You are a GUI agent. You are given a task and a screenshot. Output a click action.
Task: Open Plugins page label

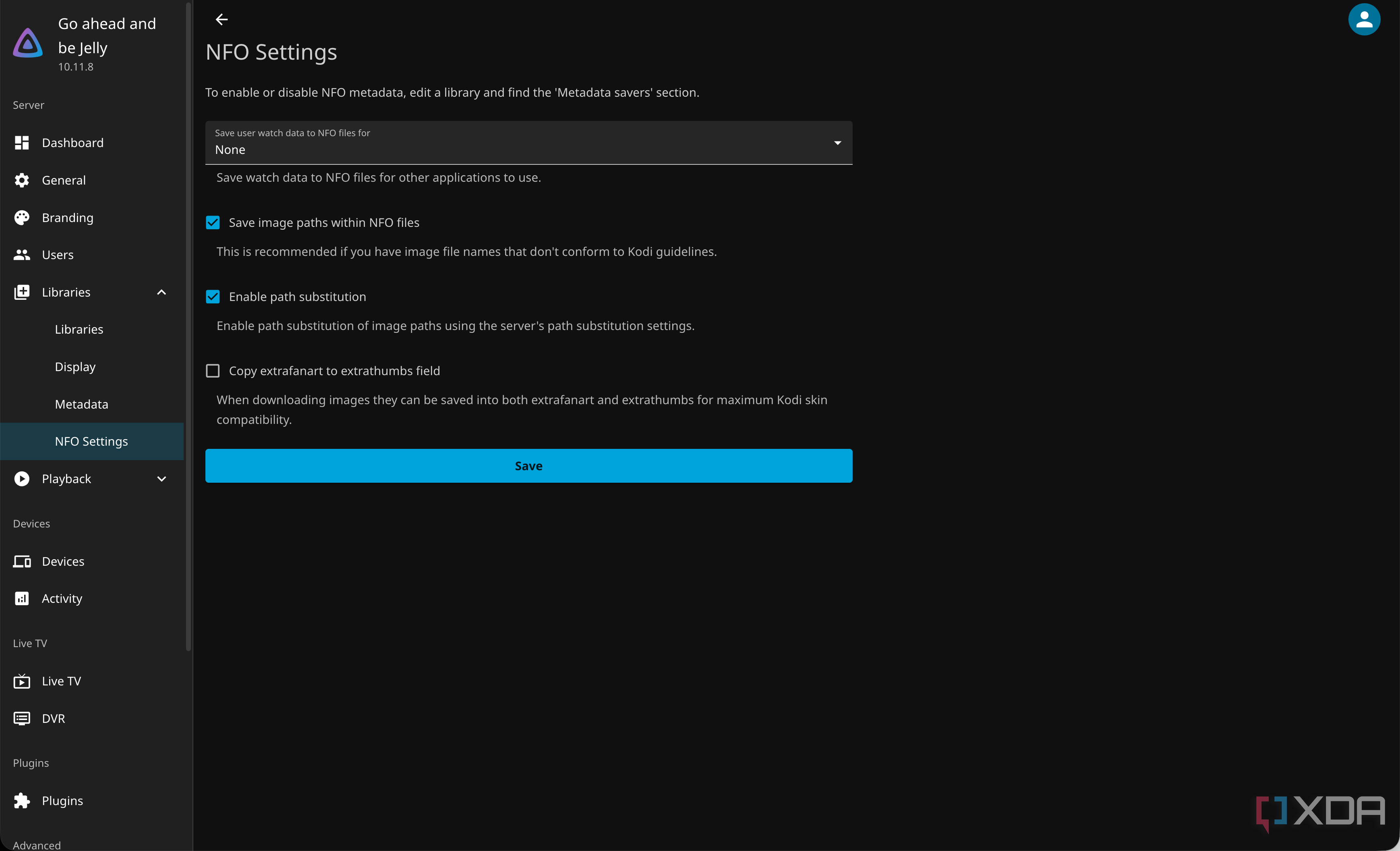(62, 801)
